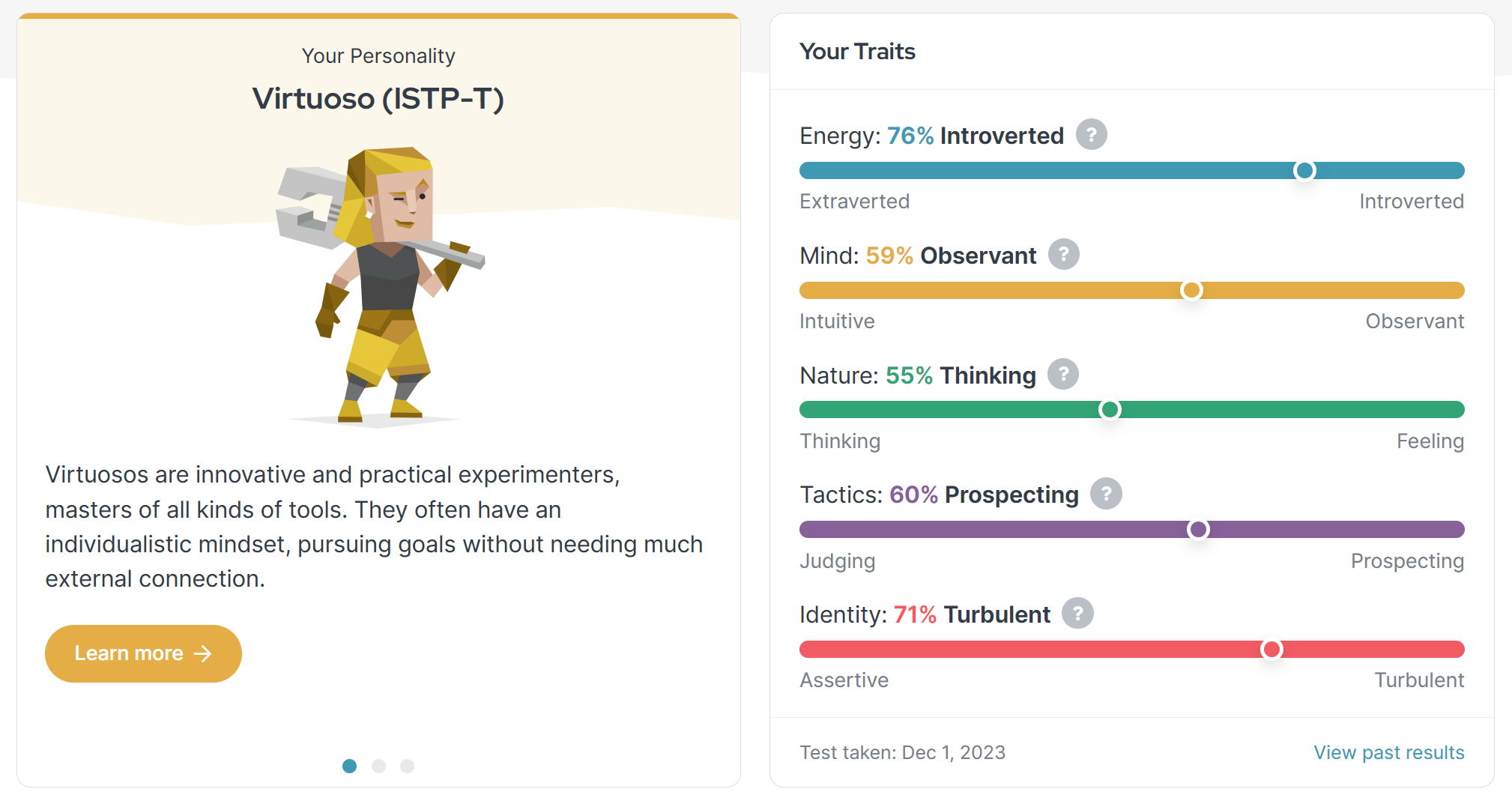Image resolution: width=1512 pixels, height=807 pixels.
Task: Click the Tactics Prospecting slider handle
Action: pos(1198,529)
